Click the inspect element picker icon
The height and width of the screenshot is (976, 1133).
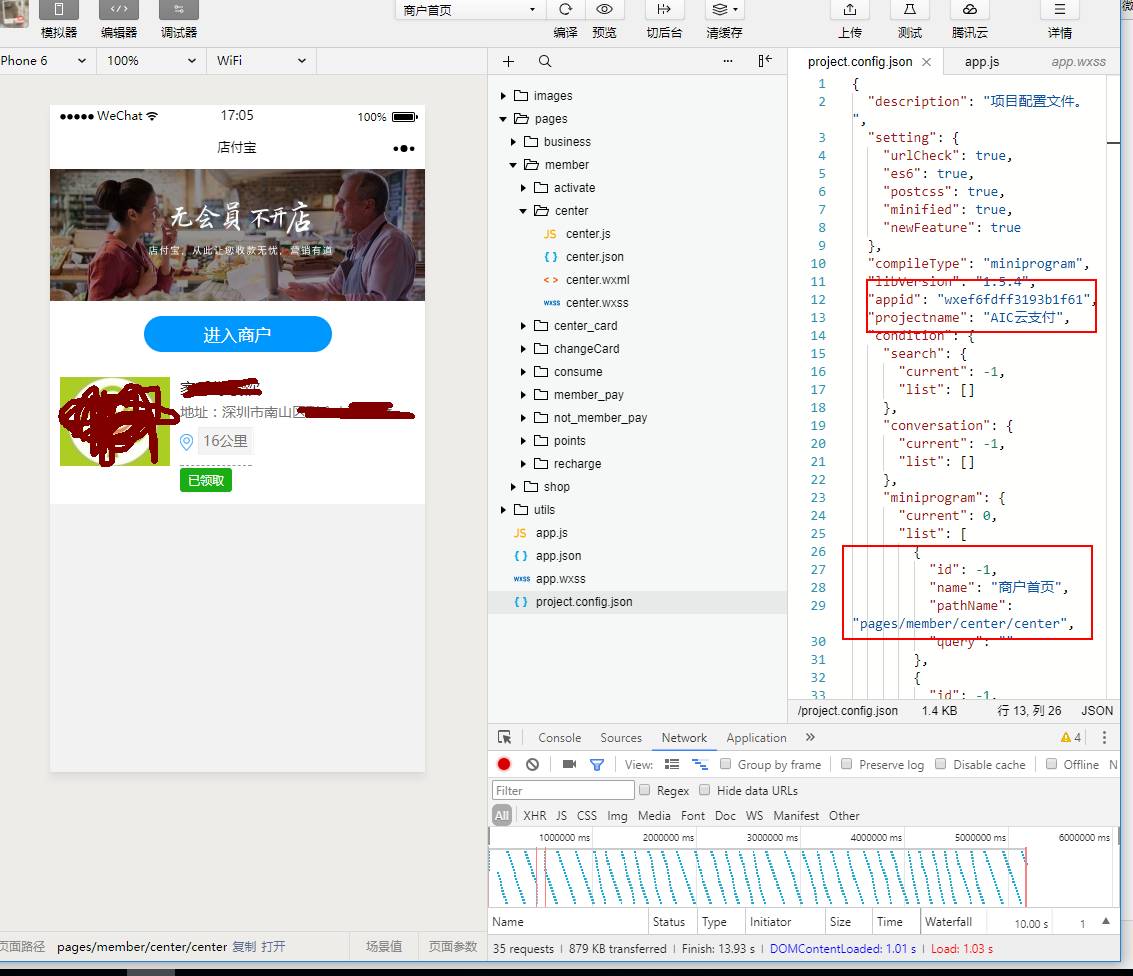point(505,737)
